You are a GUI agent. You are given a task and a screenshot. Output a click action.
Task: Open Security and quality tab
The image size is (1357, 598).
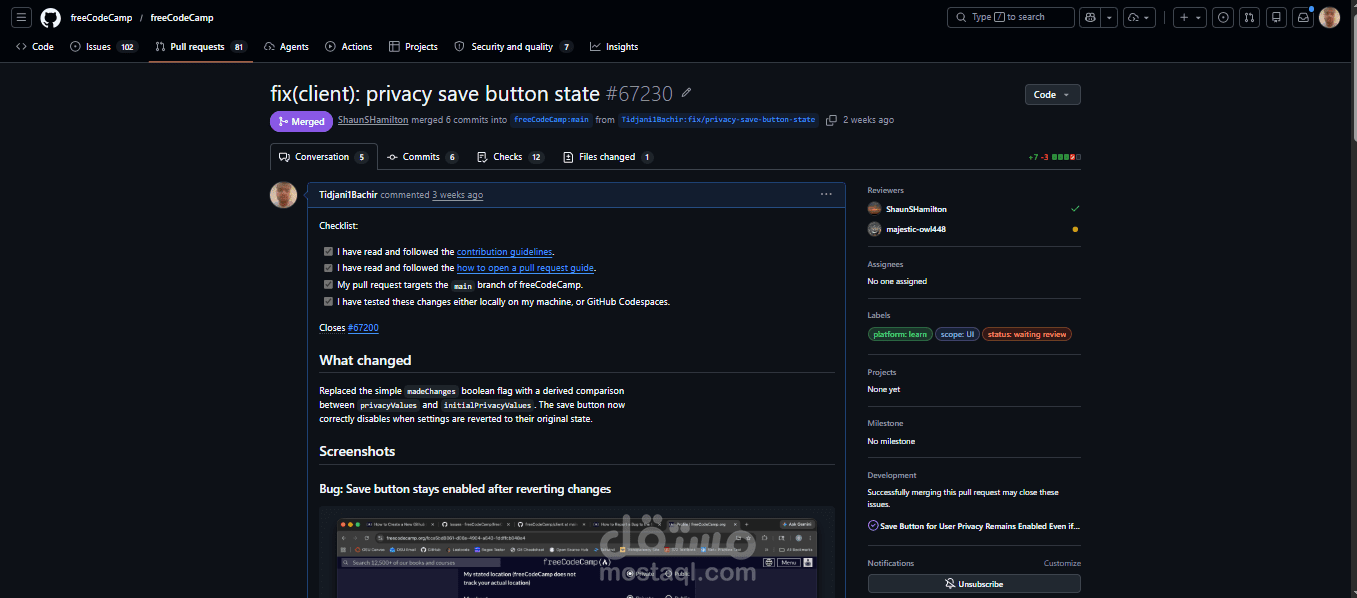(x=514, y=47)
